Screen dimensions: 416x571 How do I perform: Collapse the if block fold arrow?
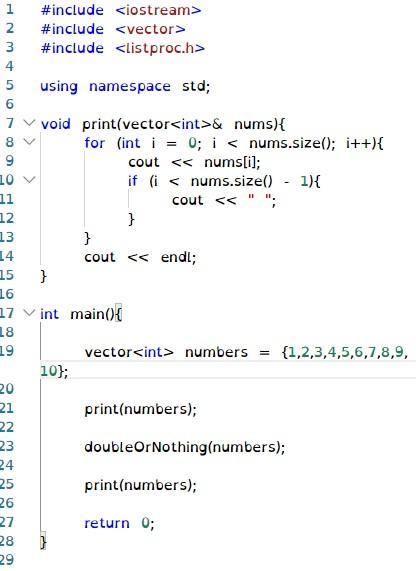(x=29, y=180)
